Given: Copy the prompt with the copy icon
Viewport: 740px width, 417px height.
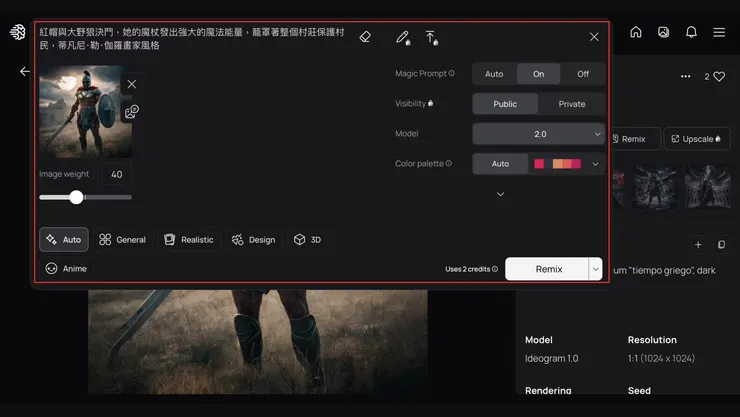Looking at the screenshot, I should pyautogui.click(x=722, y=244).
